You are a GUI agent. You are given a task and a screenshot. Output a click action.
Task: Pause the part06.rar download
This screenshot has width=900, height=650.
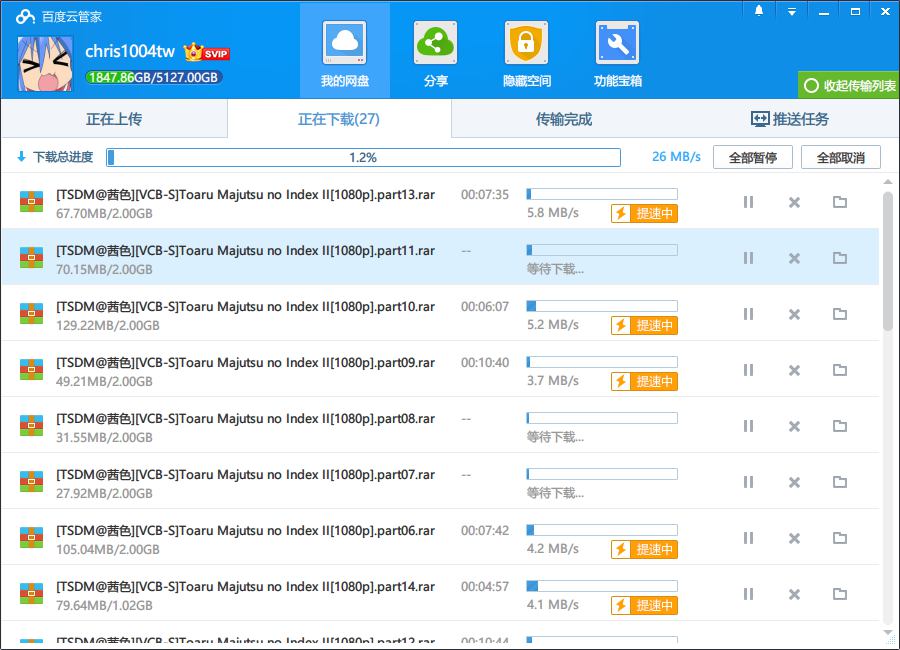[748, 538]
